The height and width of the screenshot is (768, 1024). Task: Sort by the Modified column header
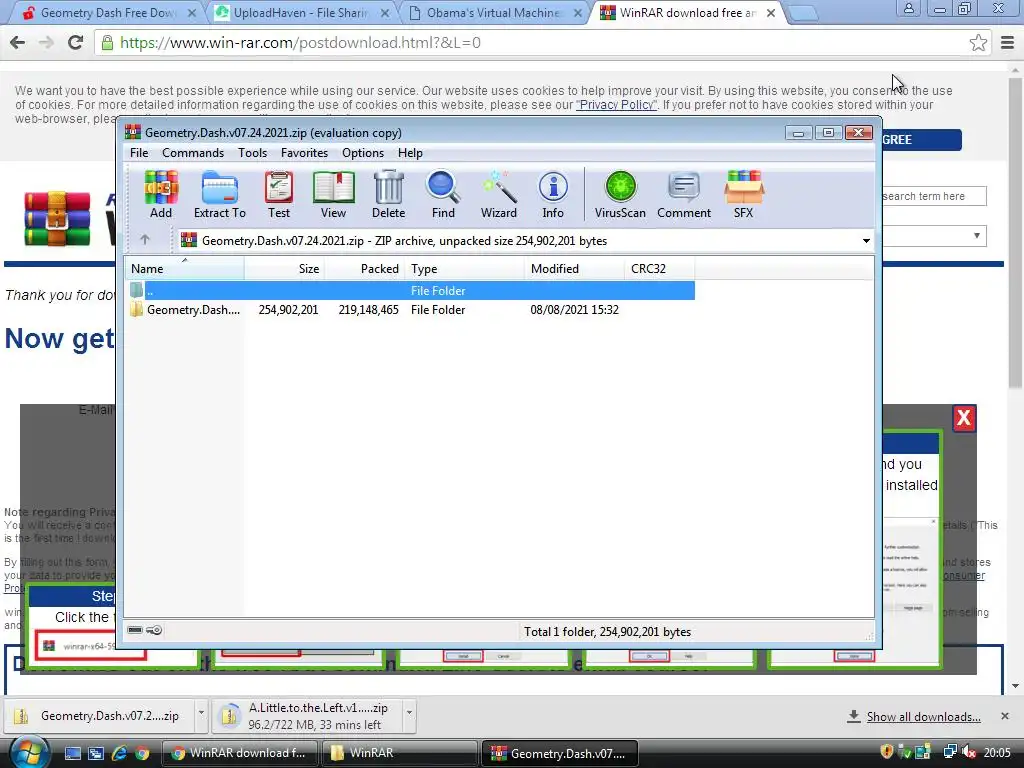coord(574,268)
